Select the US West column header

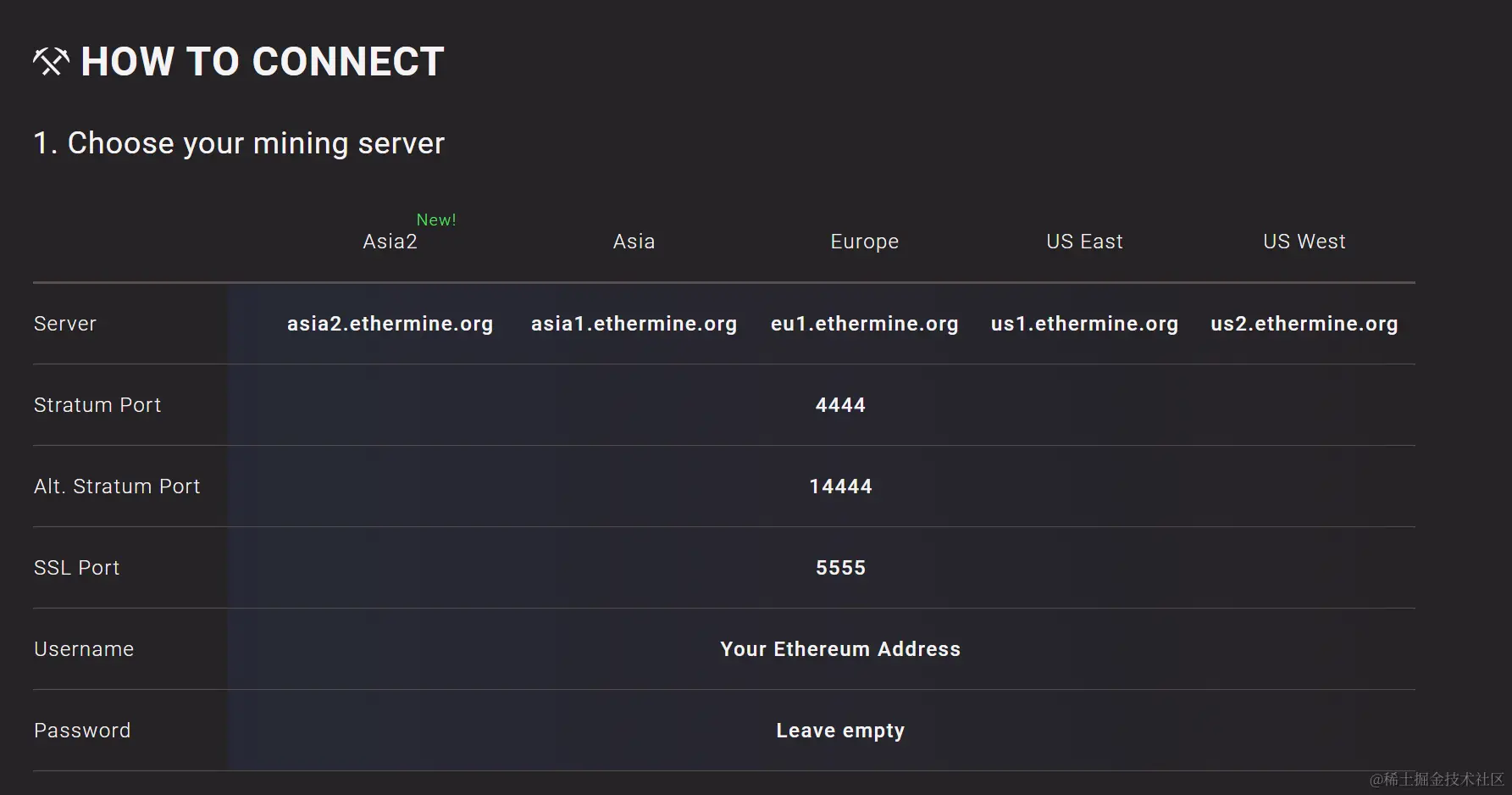pyautogui.click(x=1304, y=242)
